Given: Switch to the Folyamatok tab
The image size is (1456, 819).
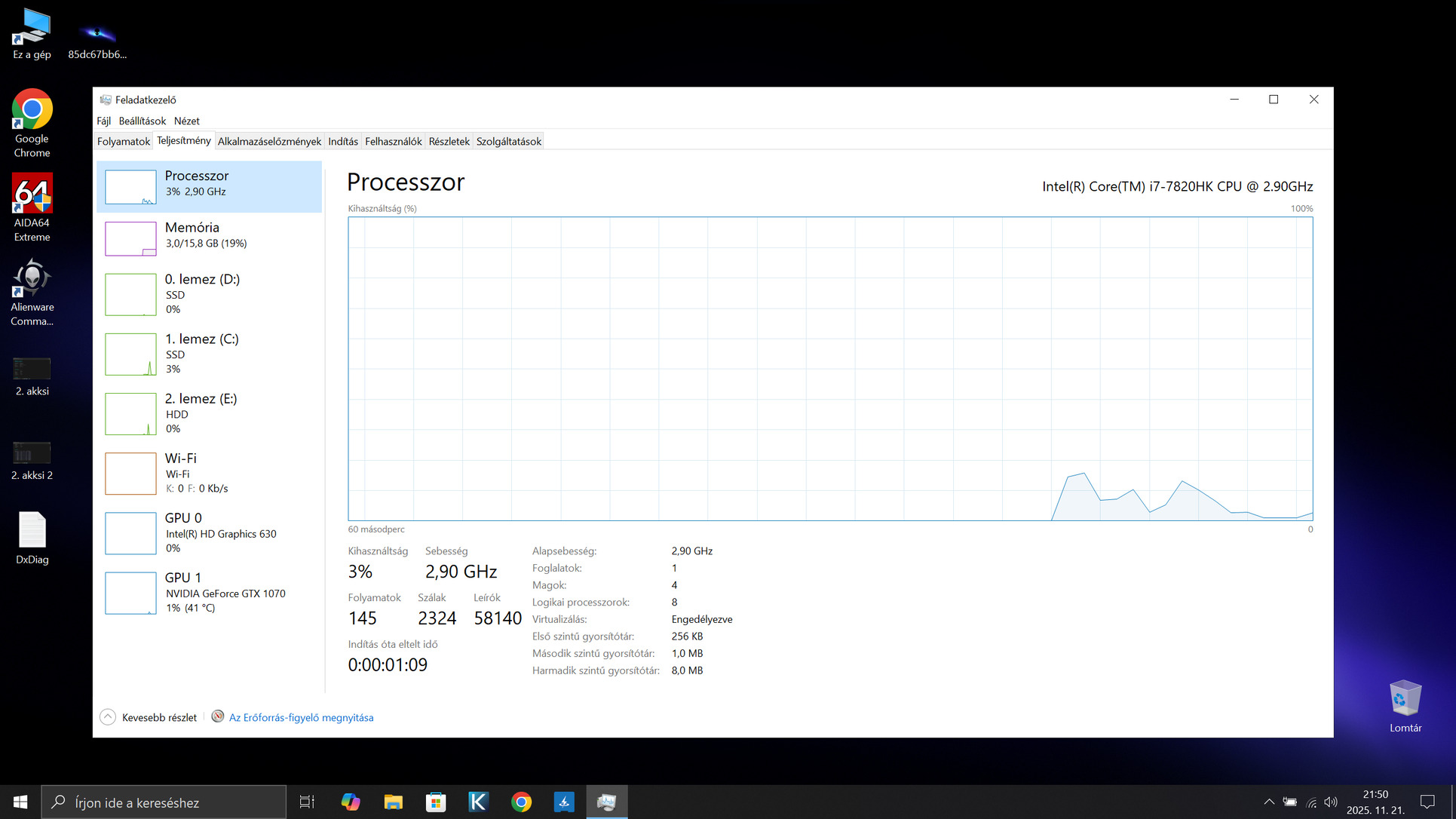Looking at the screenshot, I should 124,141.
